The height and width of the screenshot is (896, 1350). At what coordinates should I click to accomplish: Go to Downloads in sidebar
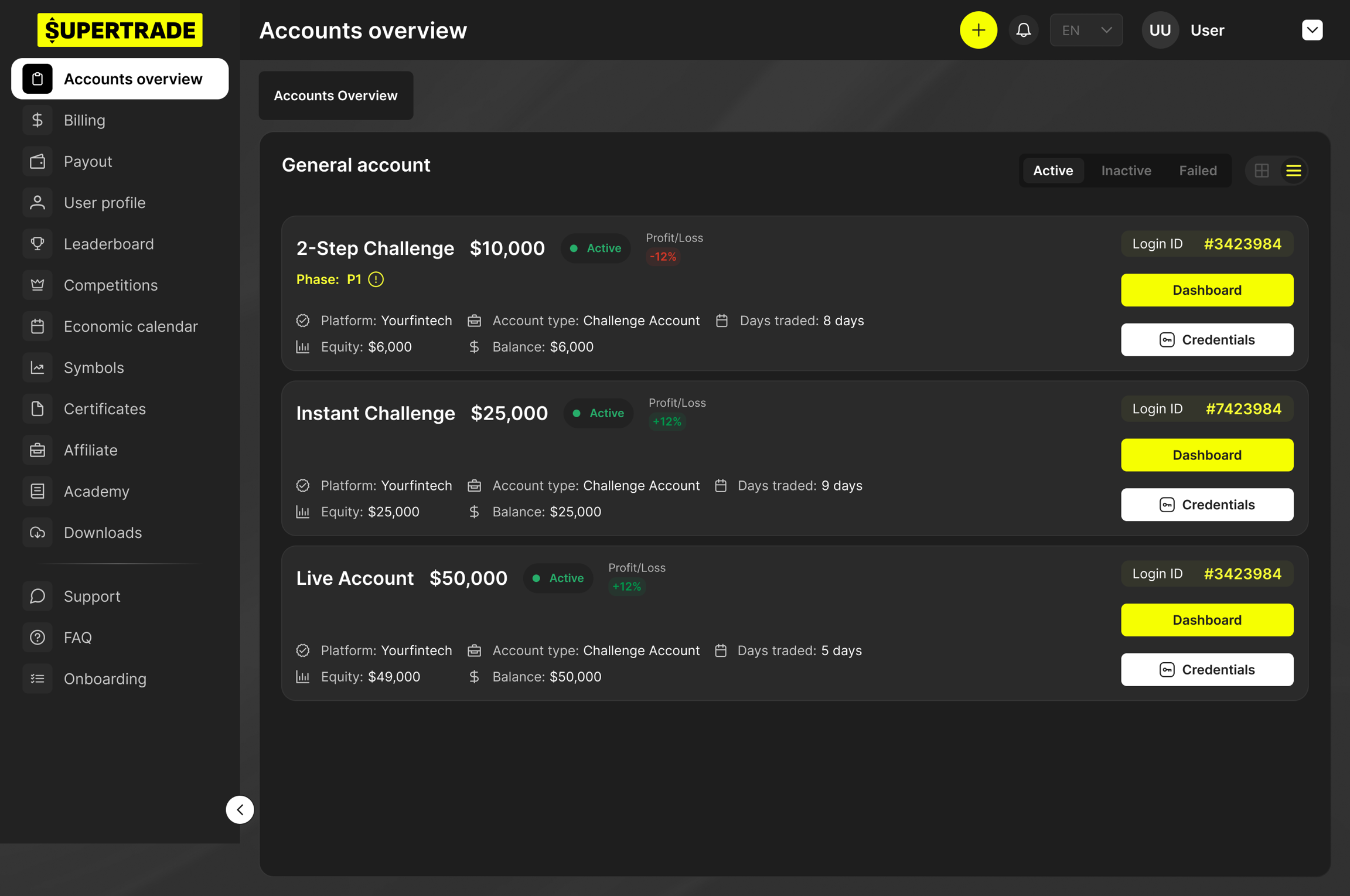pos(103,533)
